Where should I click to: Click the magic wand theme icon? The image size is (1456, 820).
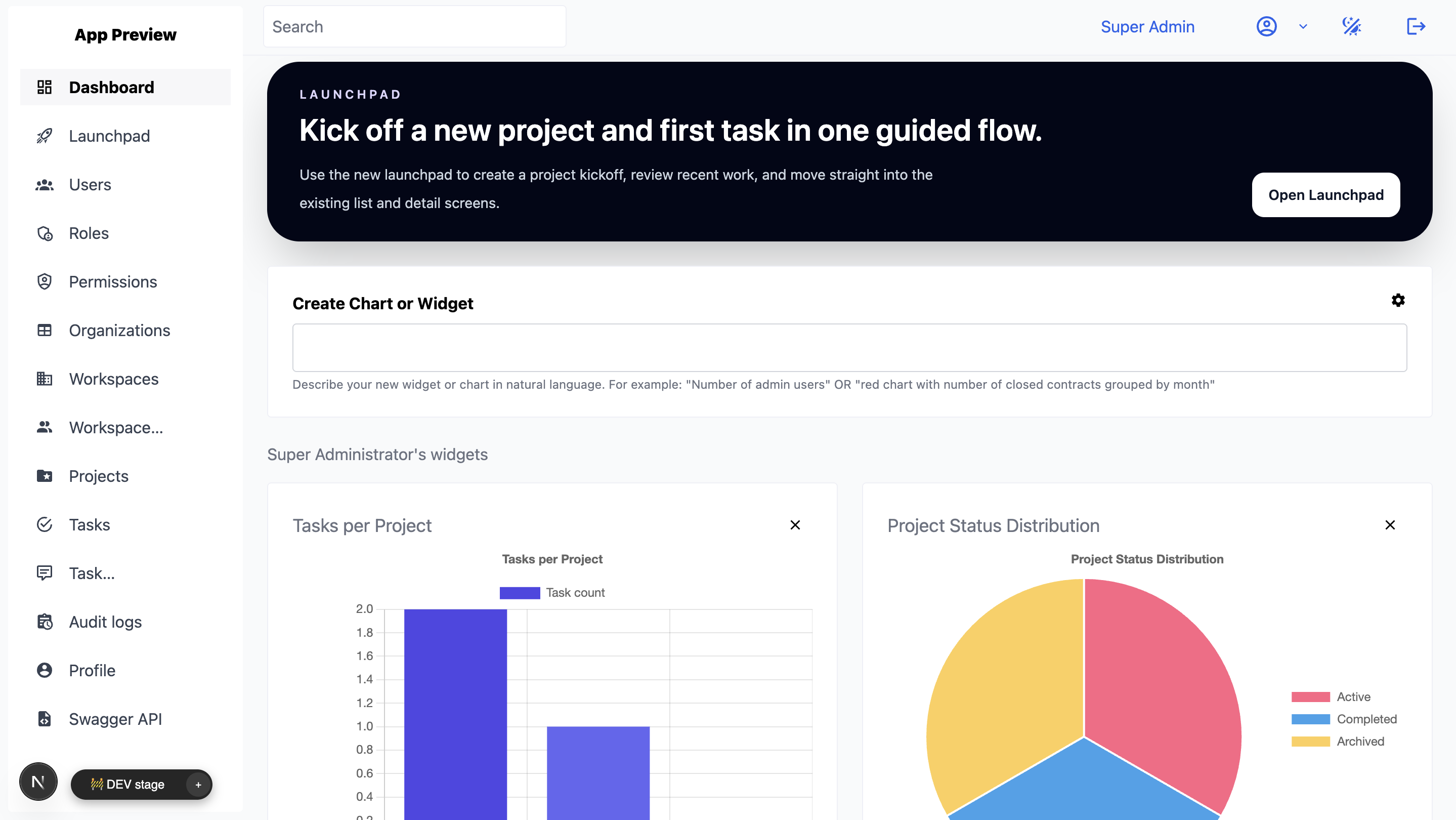[1351, 27]
